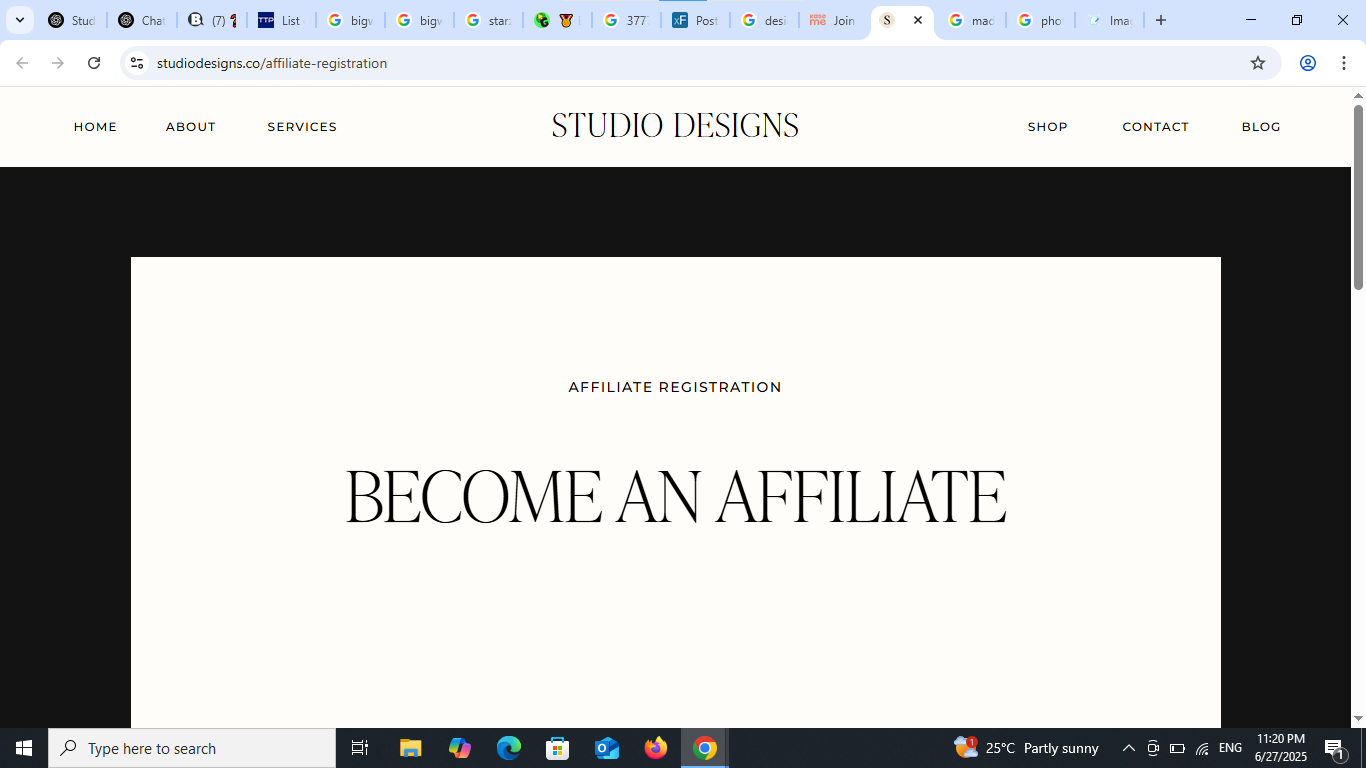
Task: Open the notification center icon
Action: pyautogui.click(x=1335, y=748)
